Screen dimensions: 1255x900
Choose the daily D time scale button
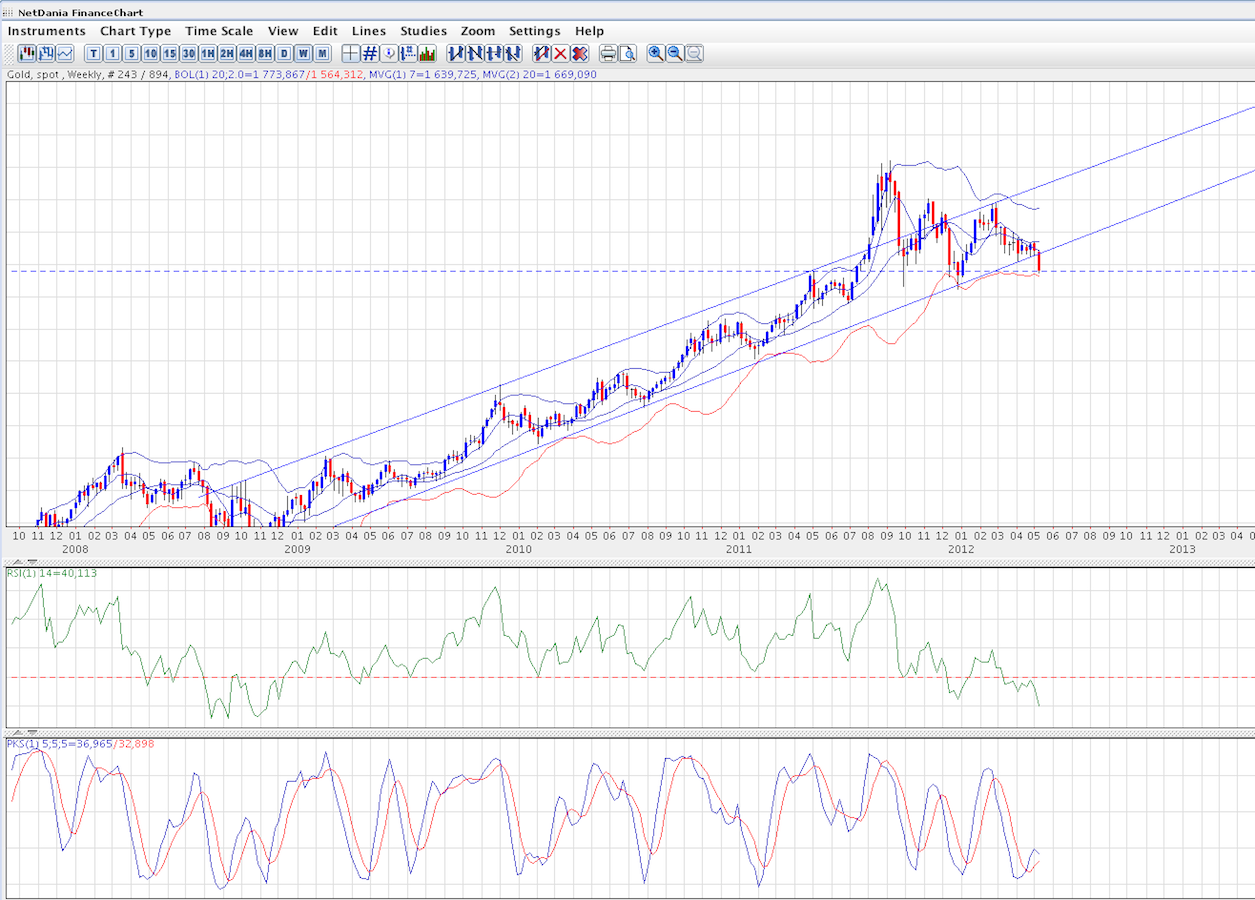click(284, 53)
